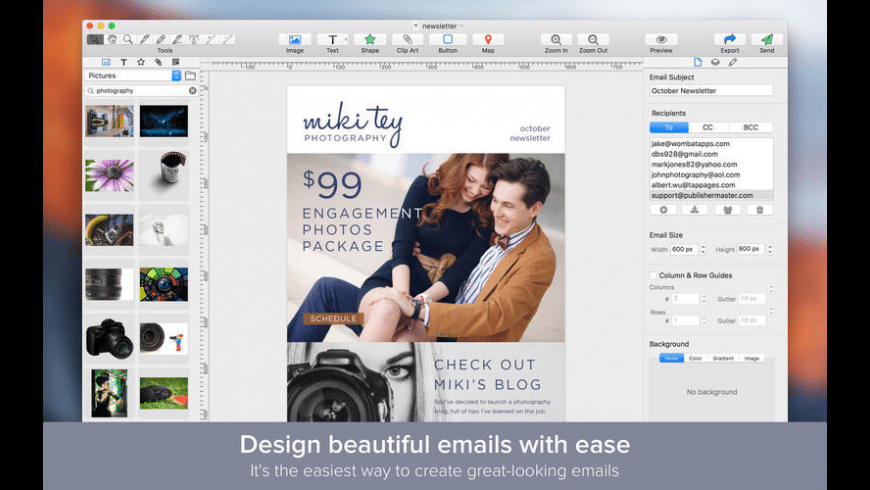Add a Text box from the toolbar
The width and height of the screenshot is (870, 490).
point(331,39)
